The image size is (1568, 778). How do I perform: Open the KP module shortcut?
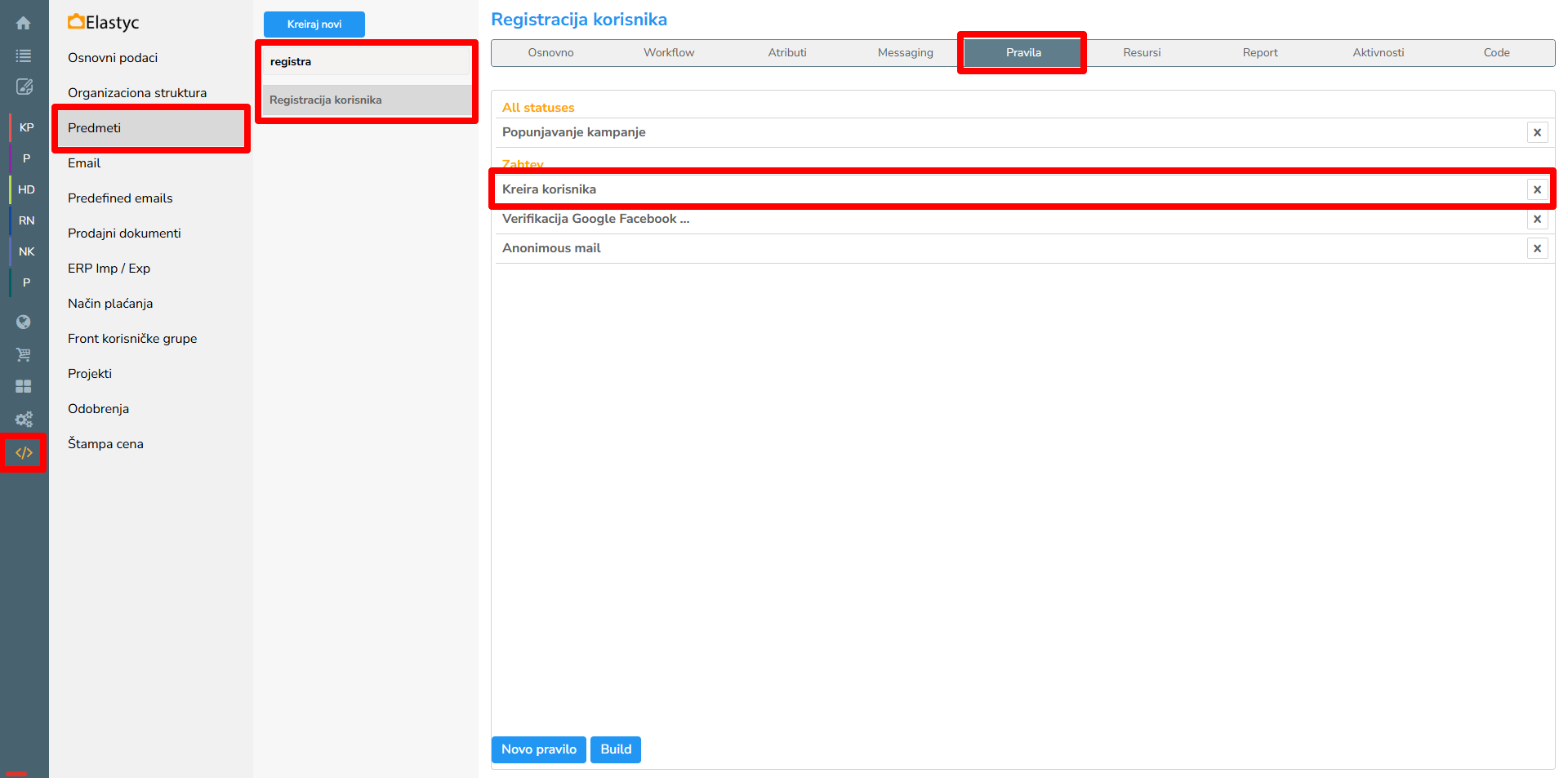(26, 127)
